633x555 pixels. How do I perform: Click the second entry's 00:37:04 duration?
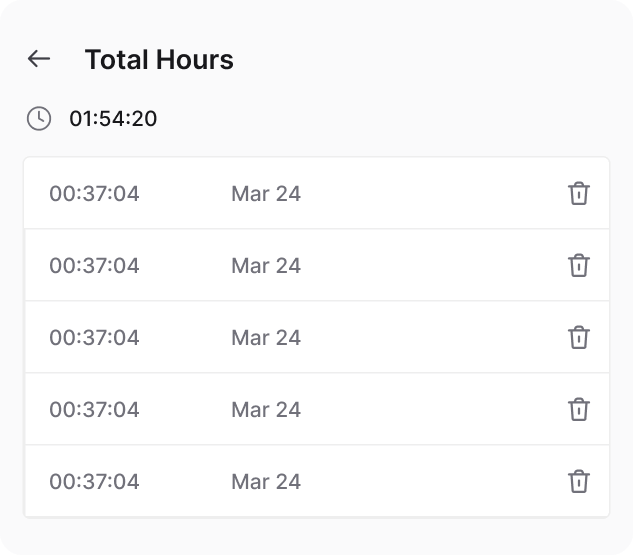click(x=94, y=265)
